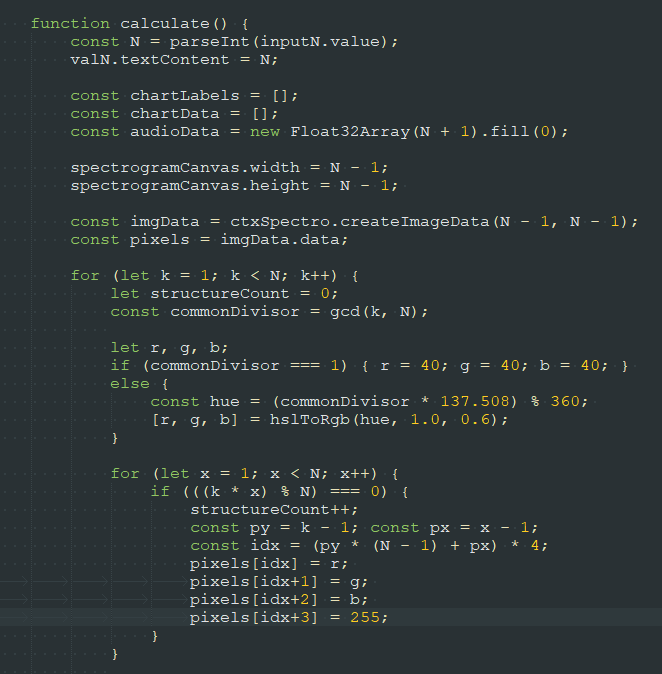
Task: Click the structureCount = 0 declaration
Action: click(x=224, y=293)
